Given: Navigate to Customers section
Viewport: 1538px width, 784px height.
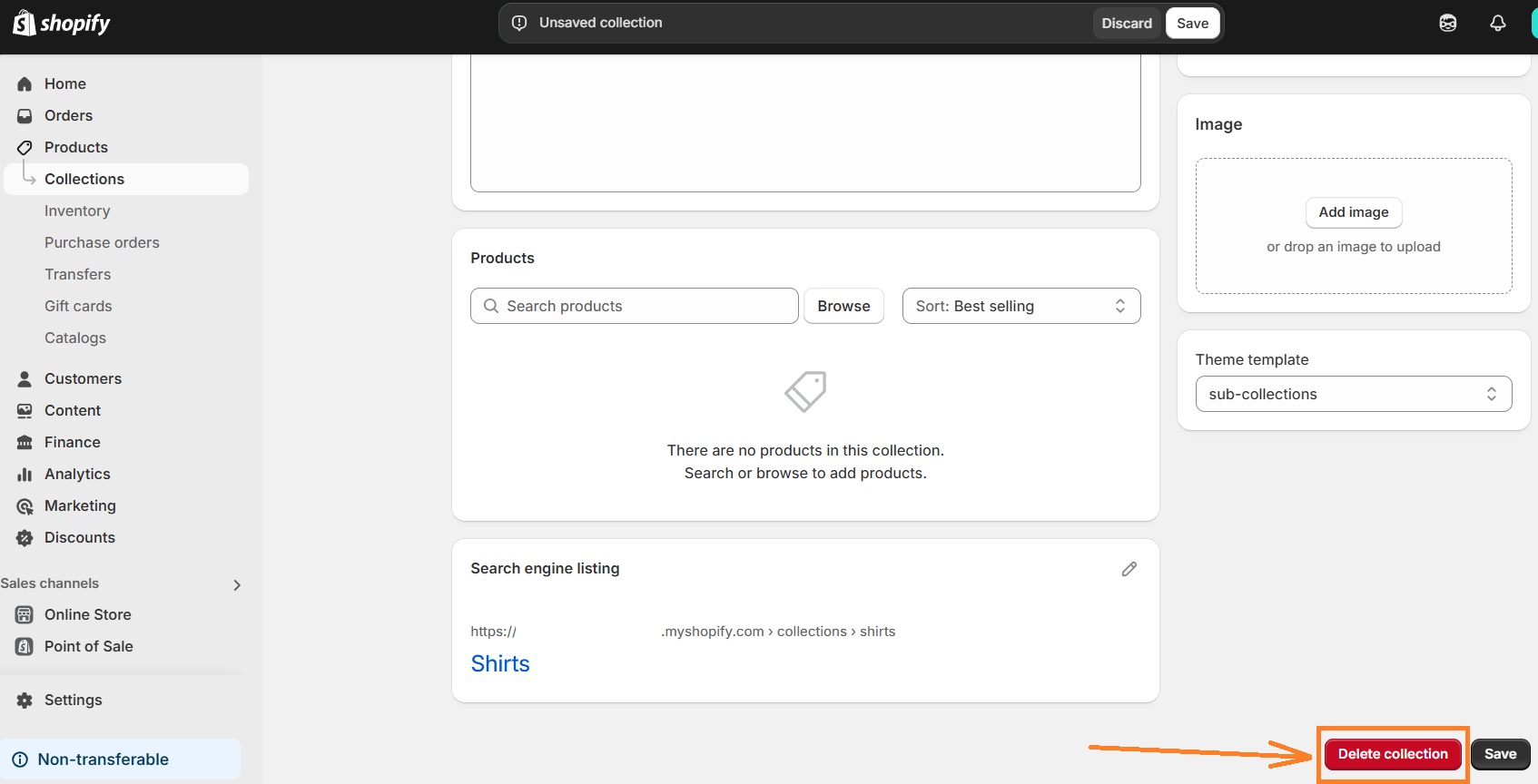Looking at the screenshot, I should 83,378.
